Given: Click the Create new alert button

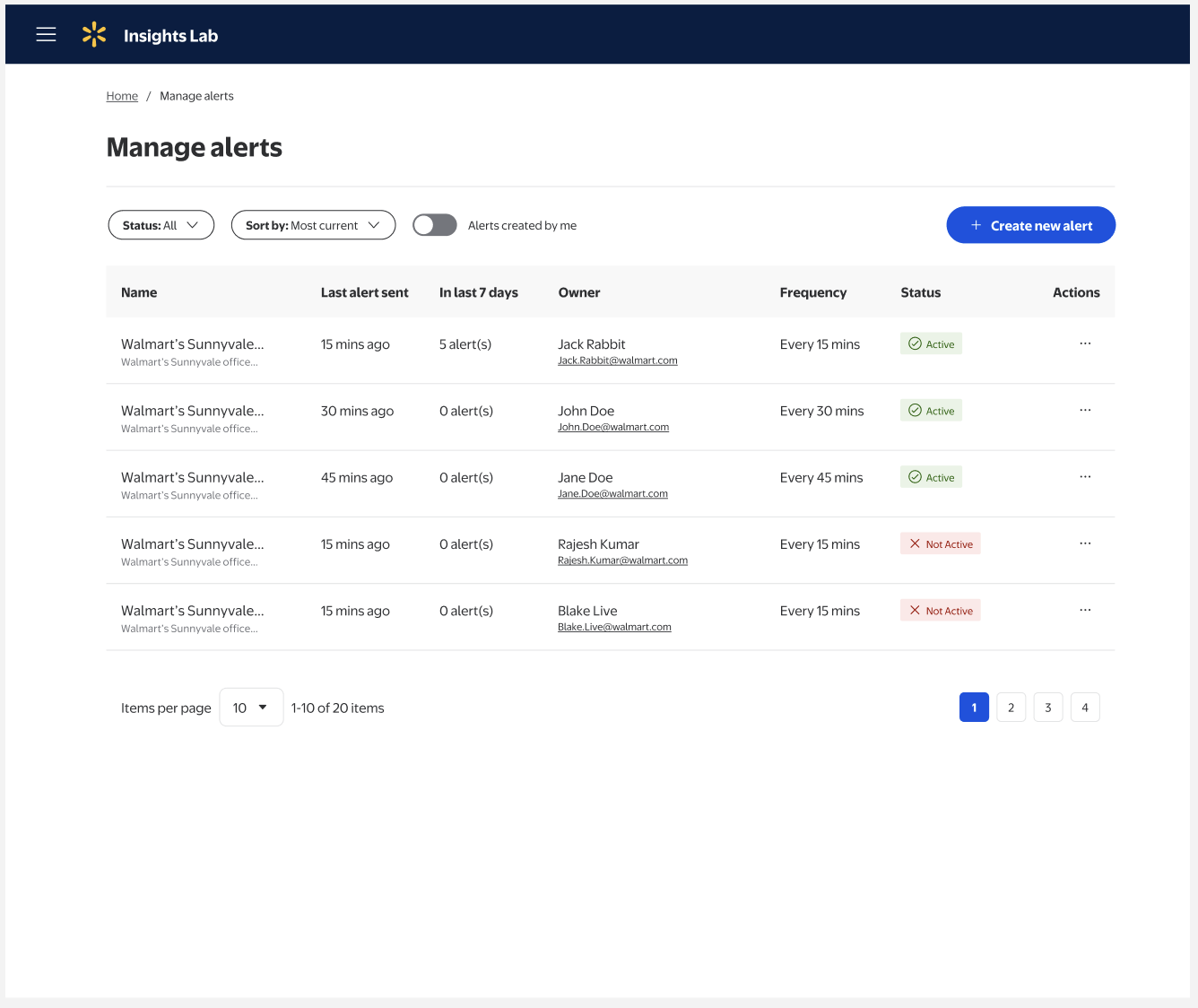Looking at the screenshot, I should (x=1031, y=225).
